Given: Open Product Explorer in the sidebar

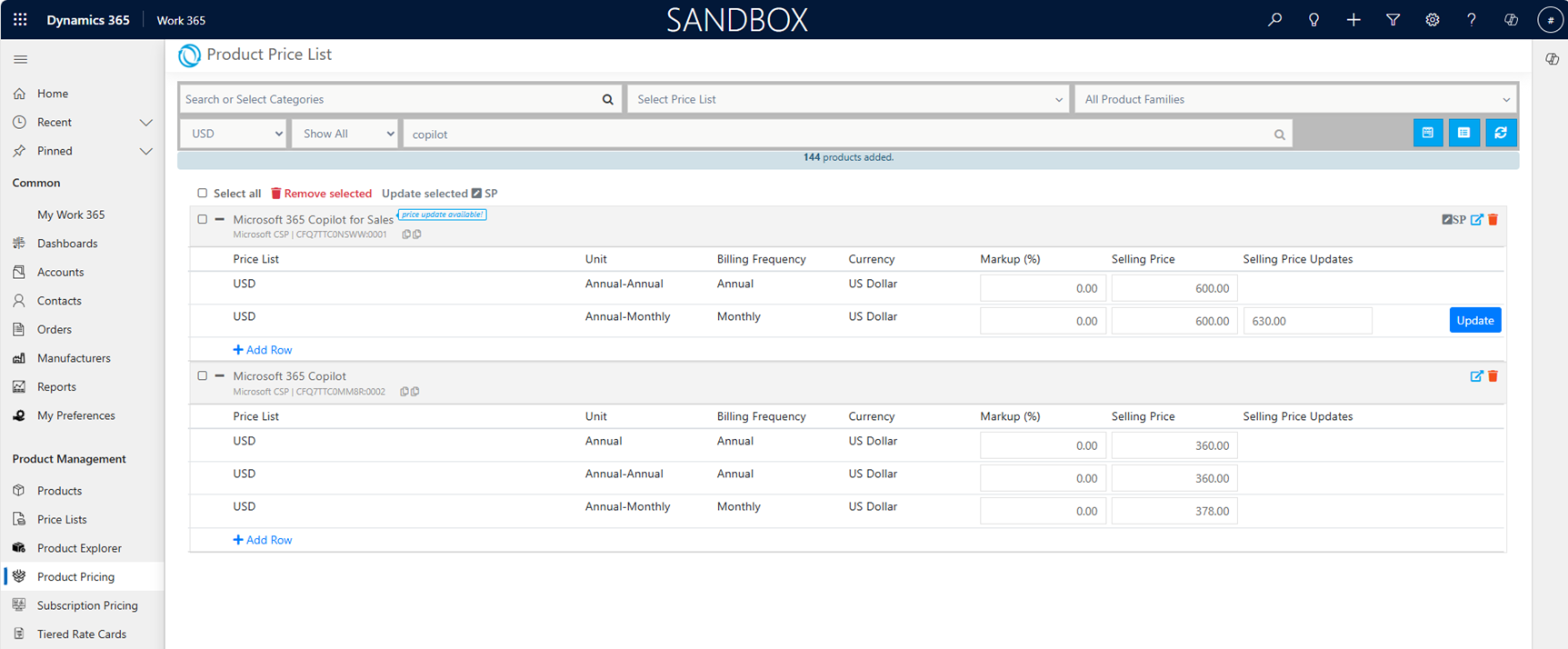Looking at the screenshot, I should pyautogui.click(x=79, y=548).
